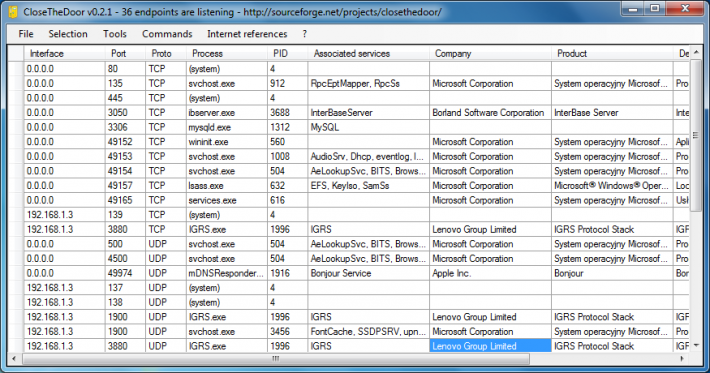Select PID 616 cell
The image size is (710, 373).
pos(288,200)
